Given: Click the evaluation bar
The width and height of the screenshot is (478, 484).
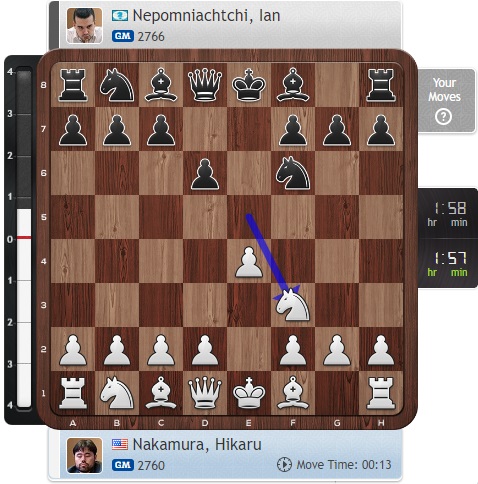Looking at the screenshot, I should coord(24,238).
